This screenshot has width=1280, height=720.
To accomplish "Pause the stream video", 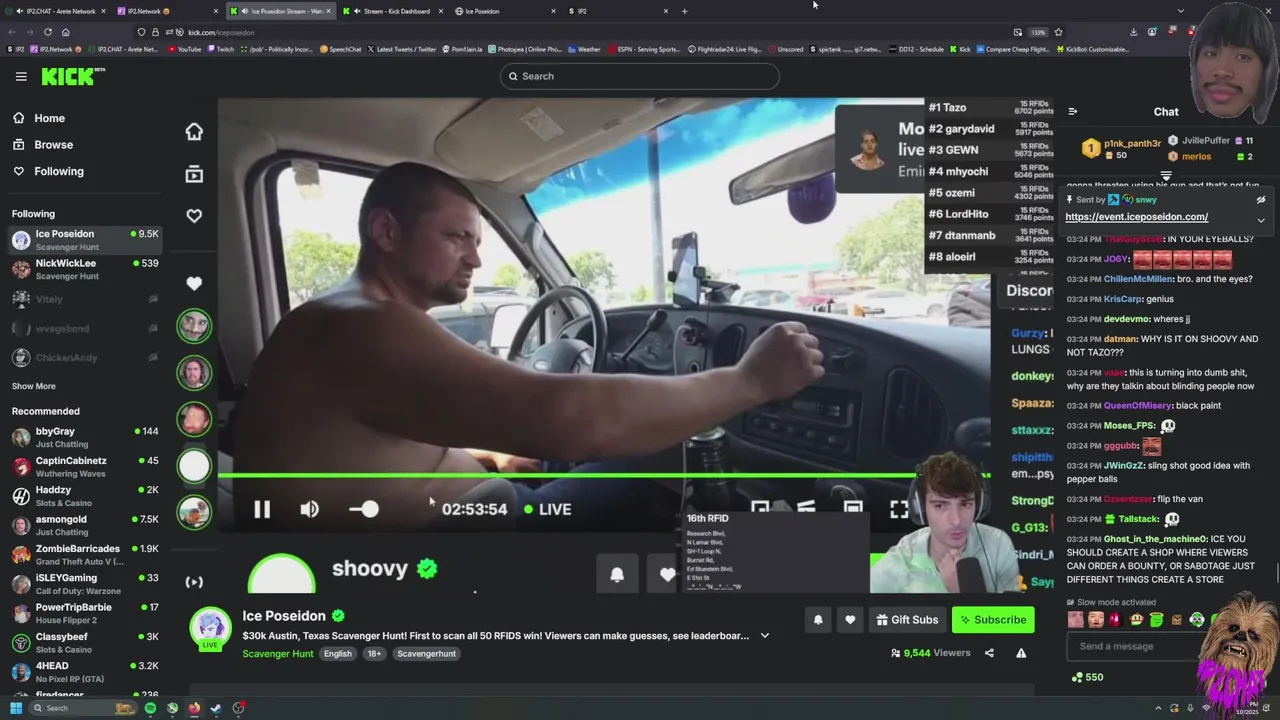I will click(261, 509).
